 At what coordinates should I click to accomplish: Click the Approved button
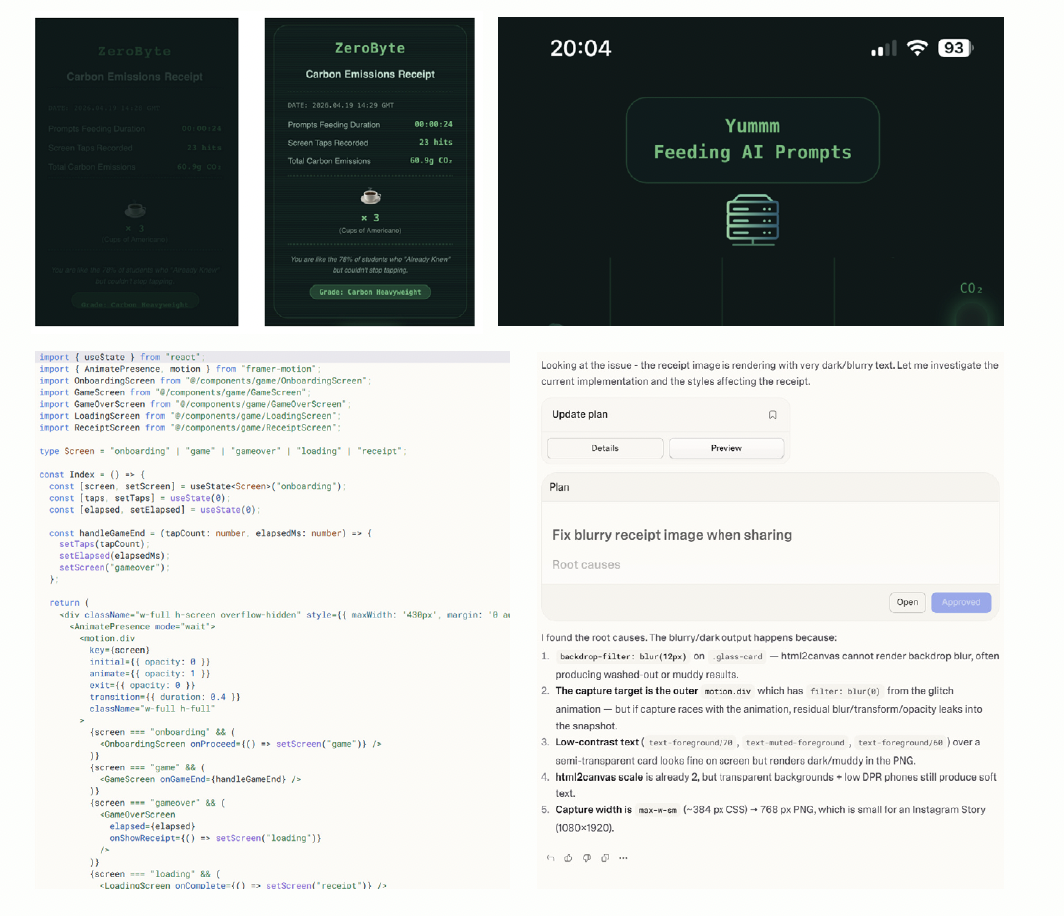click(x=960, y=602)
